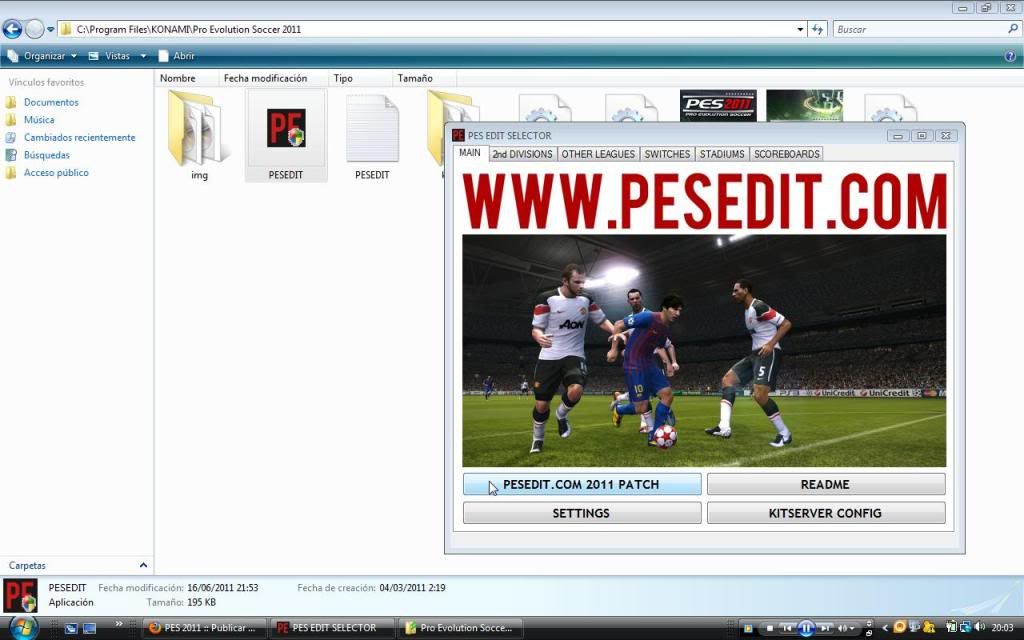
Task: Launch PESEDIT.COM 2011 PATCH button
Action: [581, 484]
